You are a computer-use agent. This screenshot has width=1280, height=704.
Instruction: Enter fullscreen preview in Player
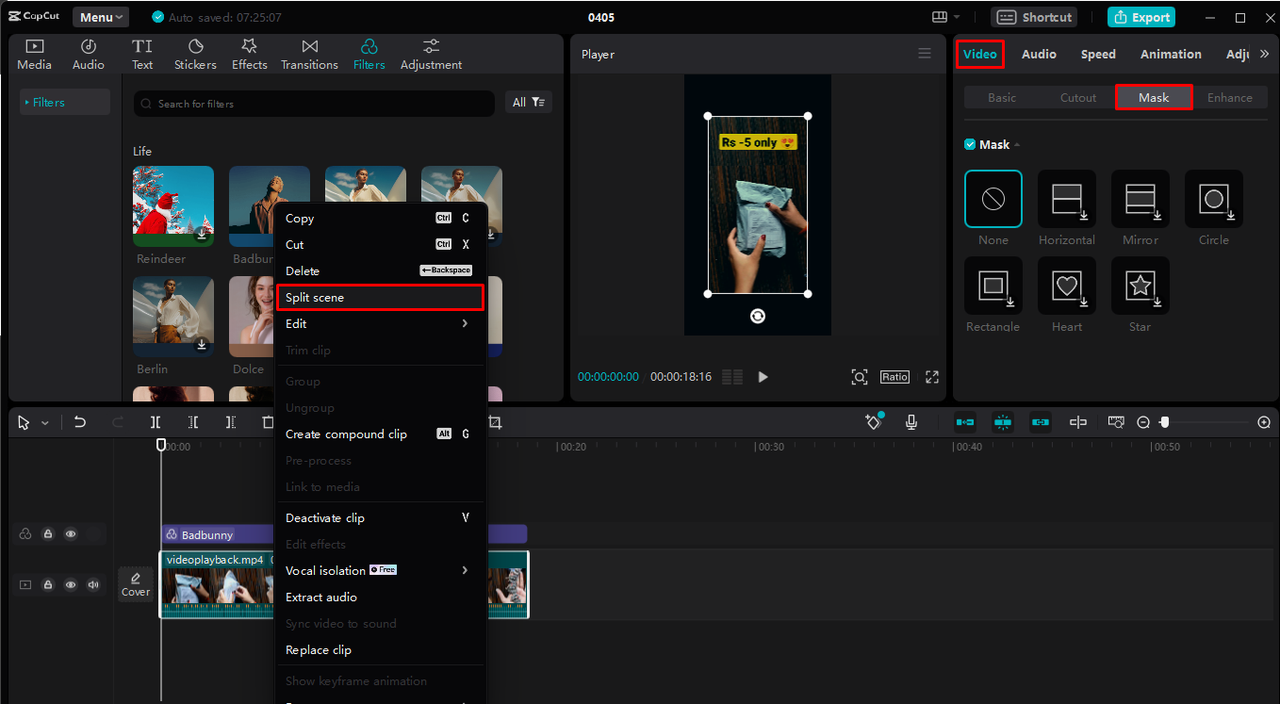(x=932, y=377)
